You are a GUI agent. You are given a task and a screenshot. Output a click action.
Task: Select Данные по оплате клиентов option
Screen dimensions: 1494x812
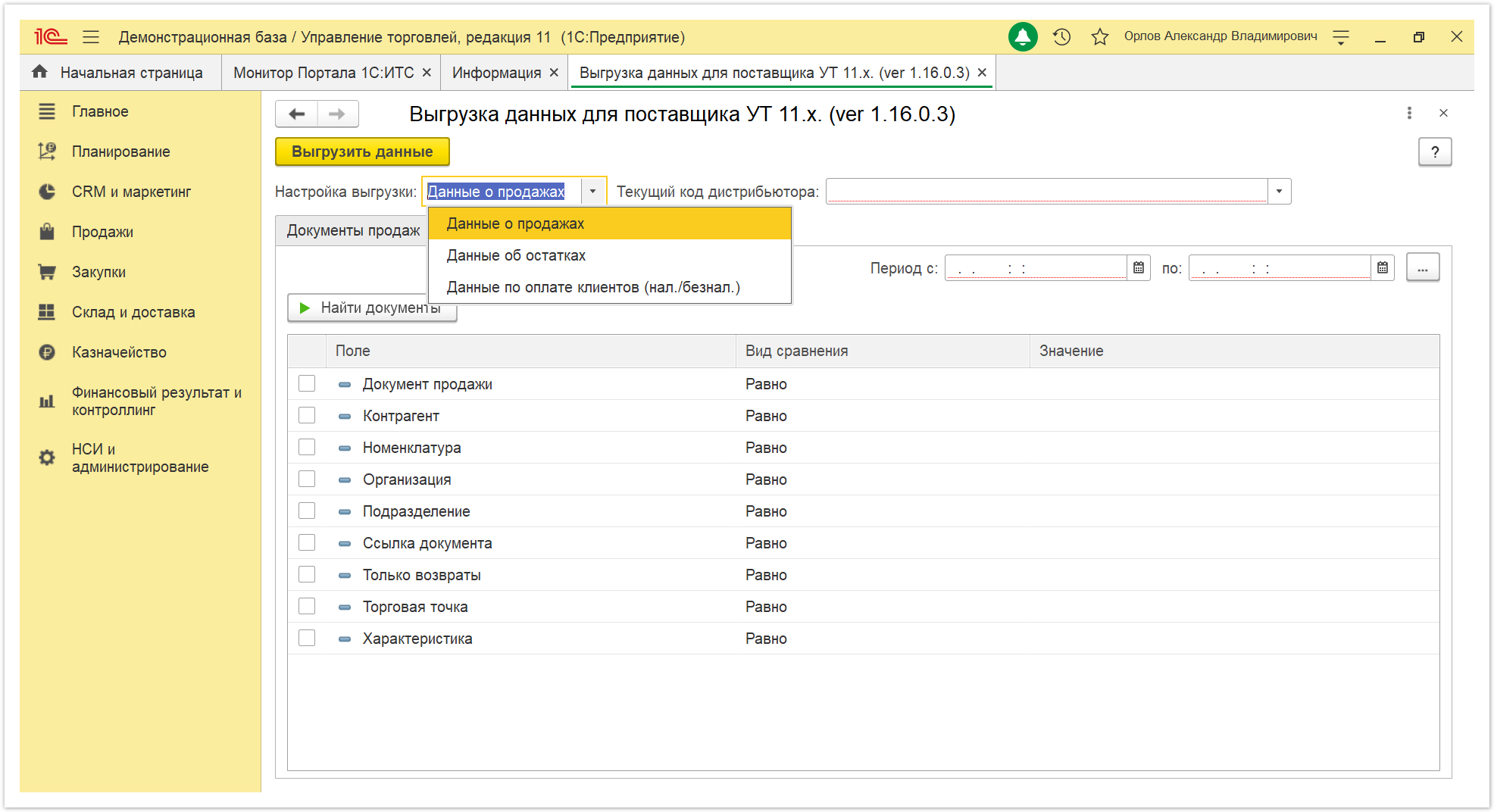point(610,287)
